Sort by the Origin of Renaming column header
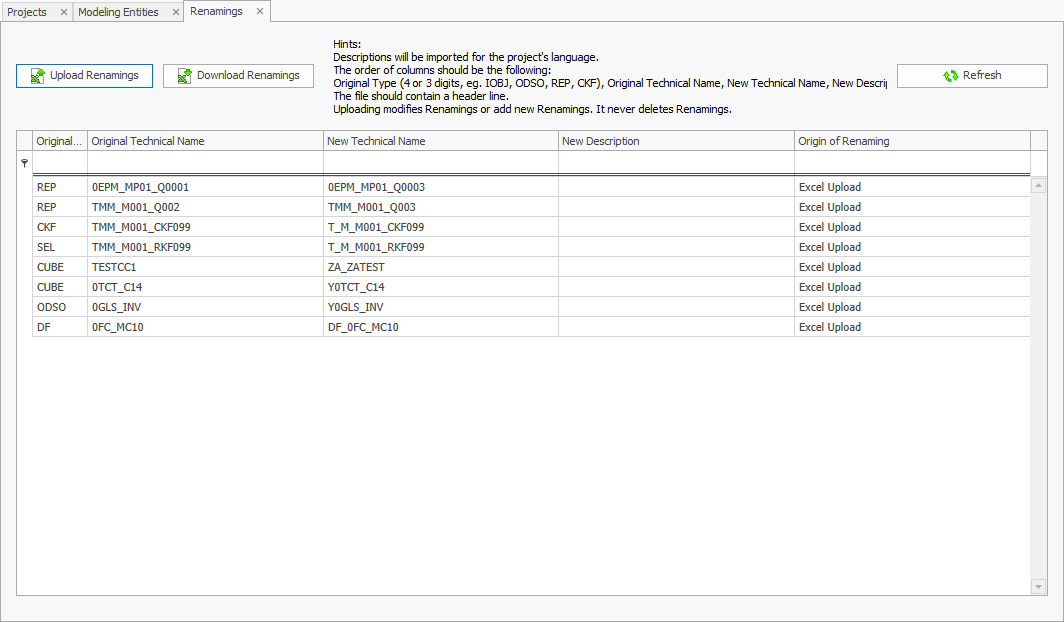The width and height of the screenshot is (1064, 622). 911,140
